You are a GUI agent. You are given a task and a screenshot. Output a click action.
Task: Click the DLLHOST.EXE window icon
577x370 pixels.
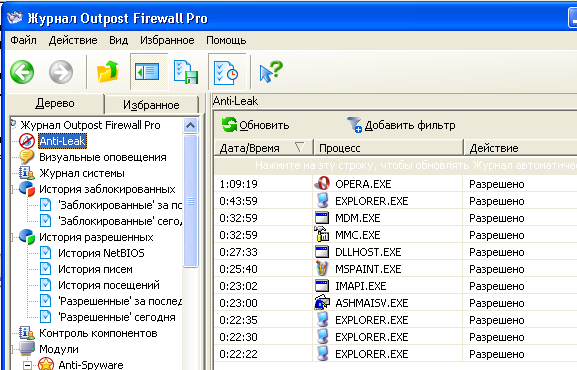point(322,252)
